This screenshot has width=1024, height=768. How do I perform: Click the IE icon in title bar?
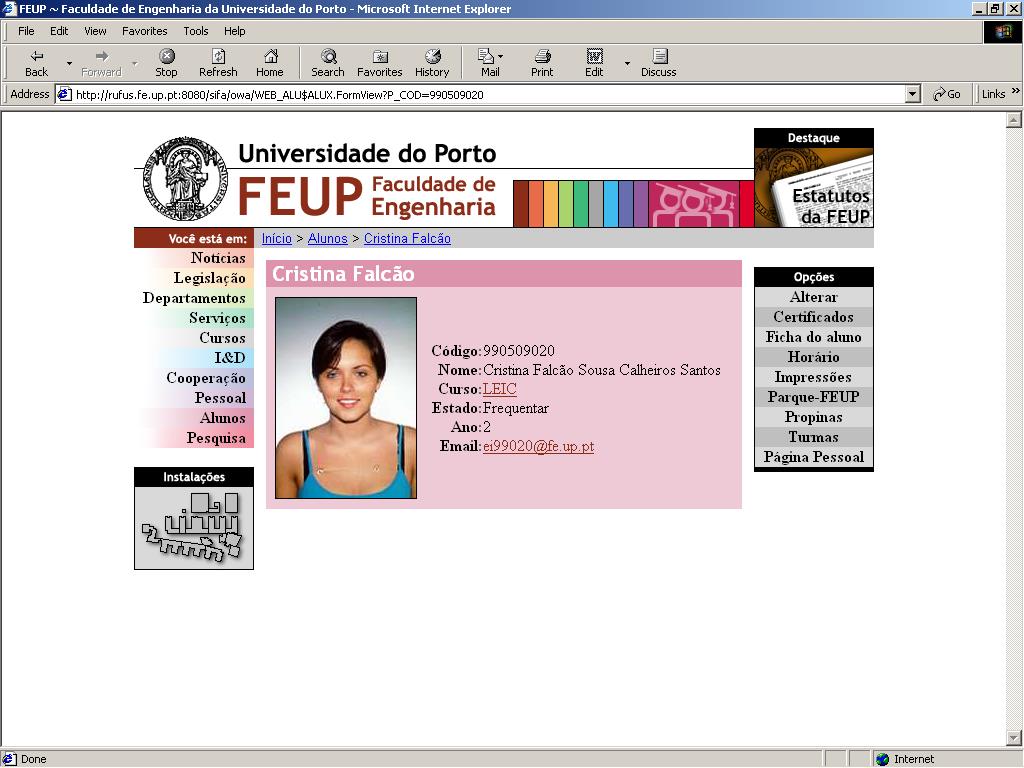[x=9, y=8]
